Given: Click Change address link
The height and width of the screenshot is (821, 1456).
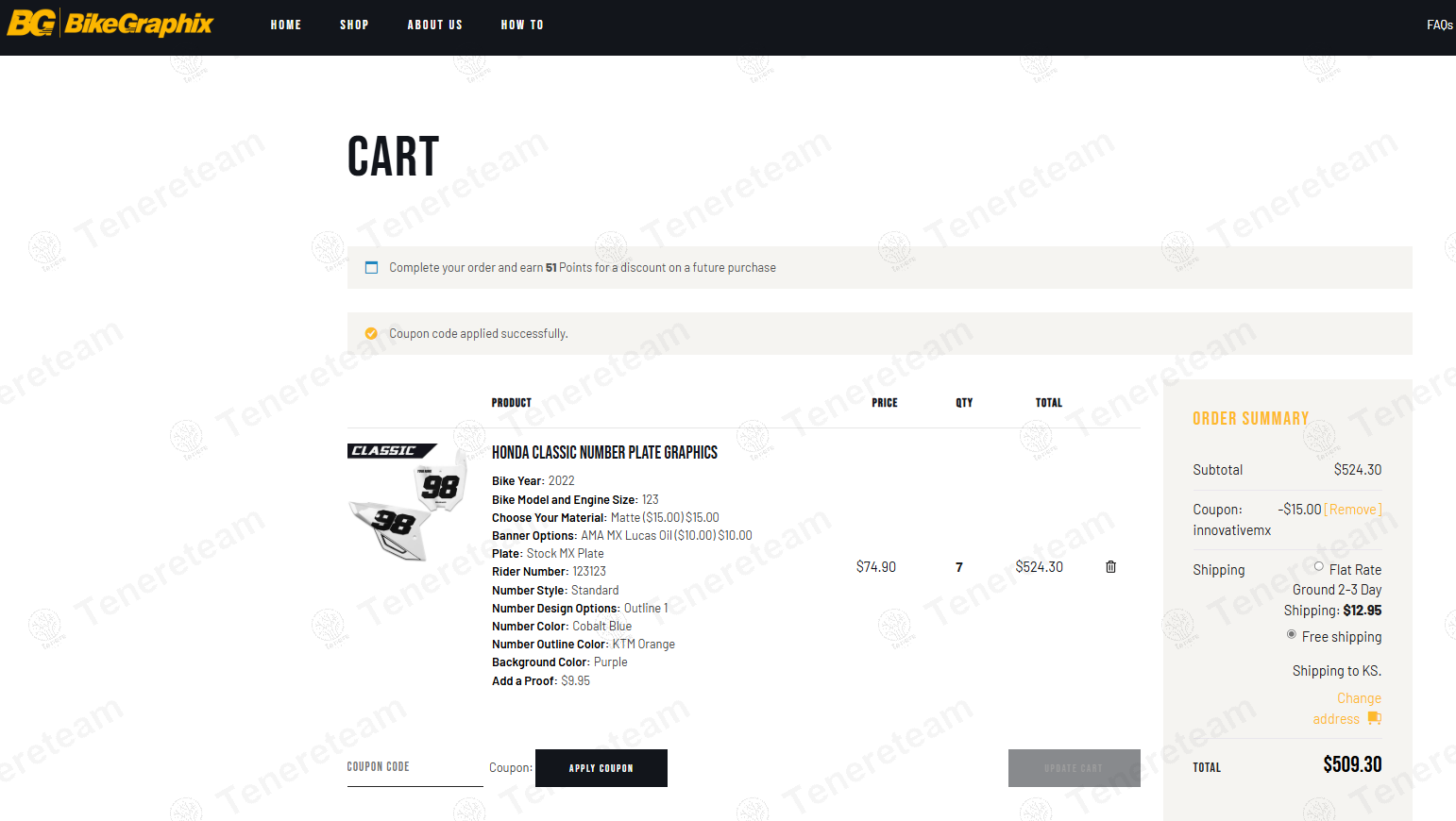Looking at the screenshot, I should pos(1347,709).
